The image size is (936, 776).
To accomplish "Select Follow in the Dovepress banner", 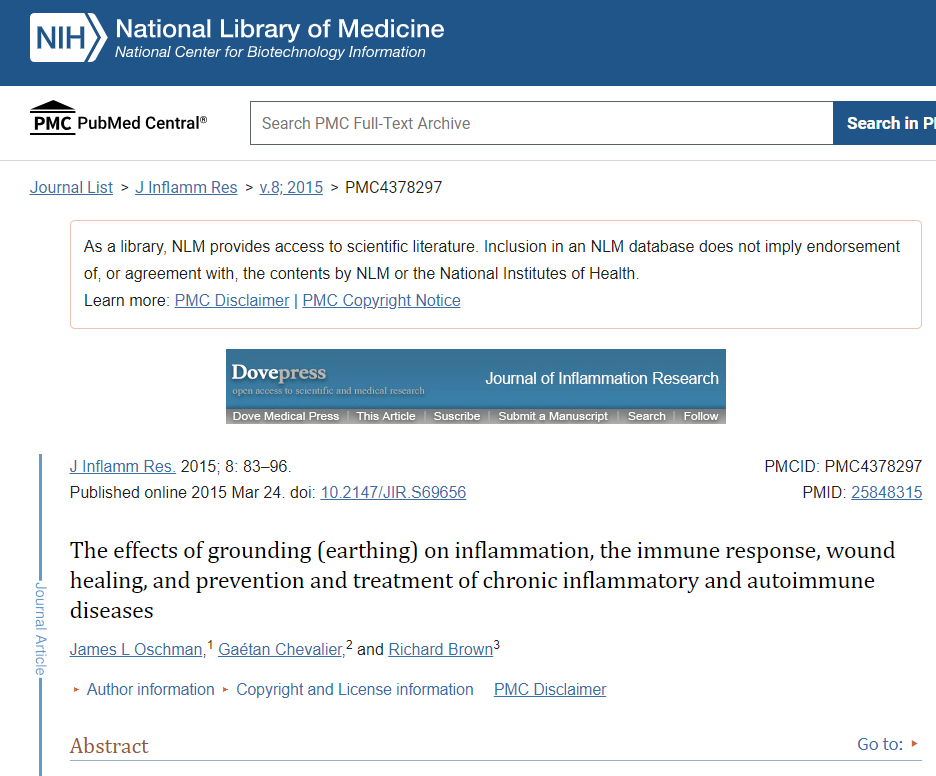I will [x=701, y=416].
